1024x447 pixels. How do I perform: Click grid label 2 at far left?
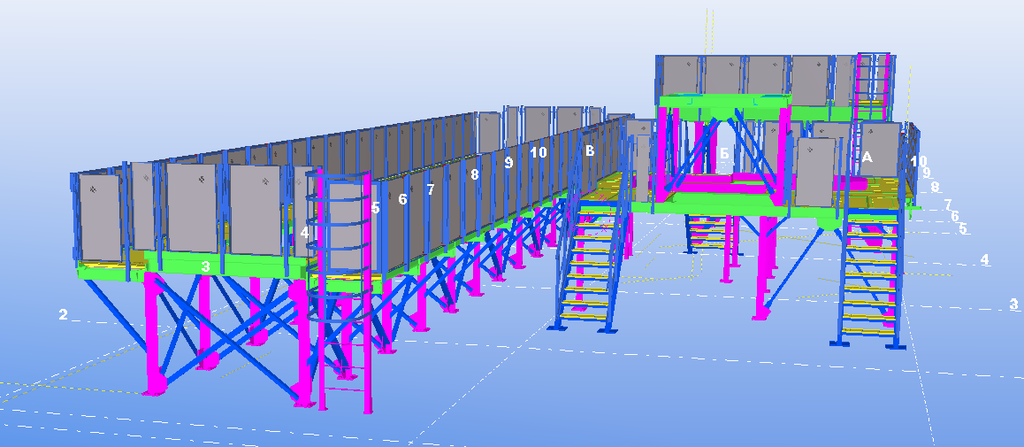coord(63,315)
